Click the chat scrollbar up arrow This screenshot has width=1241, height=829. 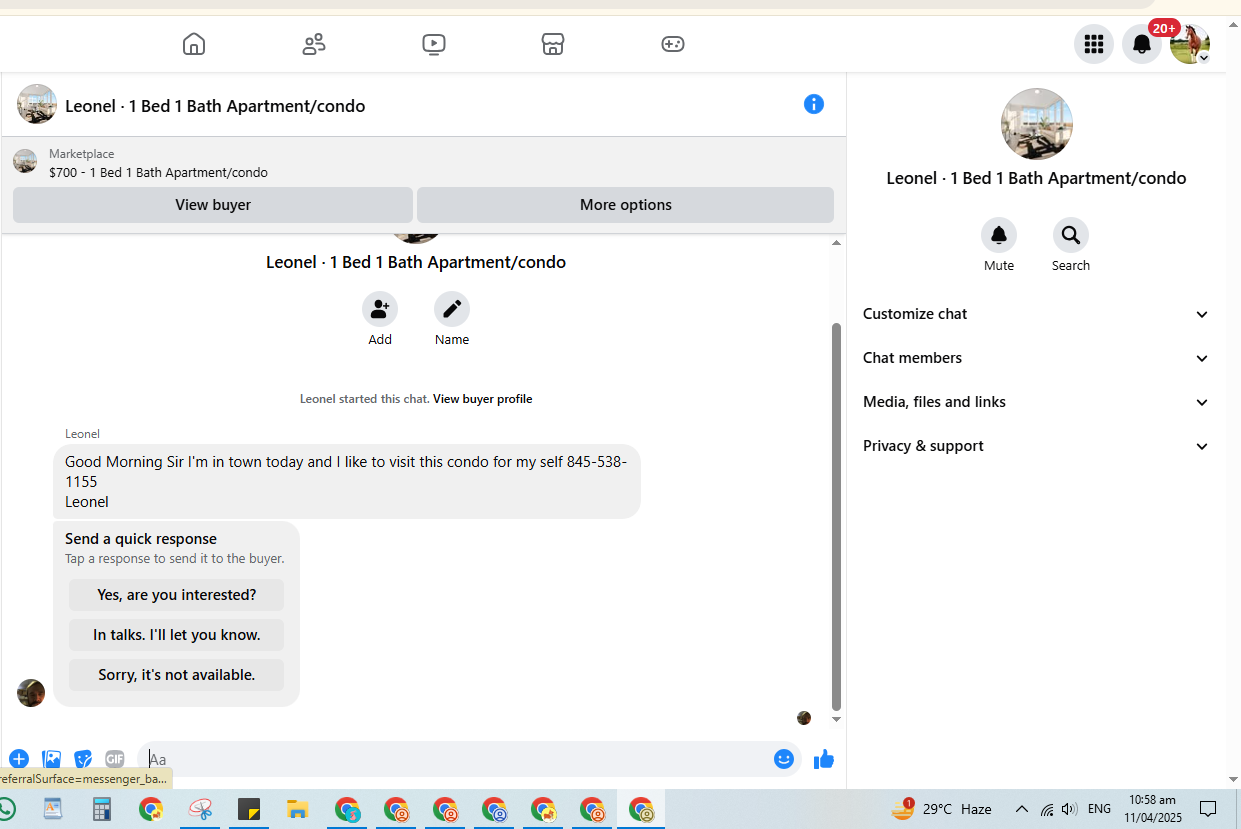[x=837, y=242]
